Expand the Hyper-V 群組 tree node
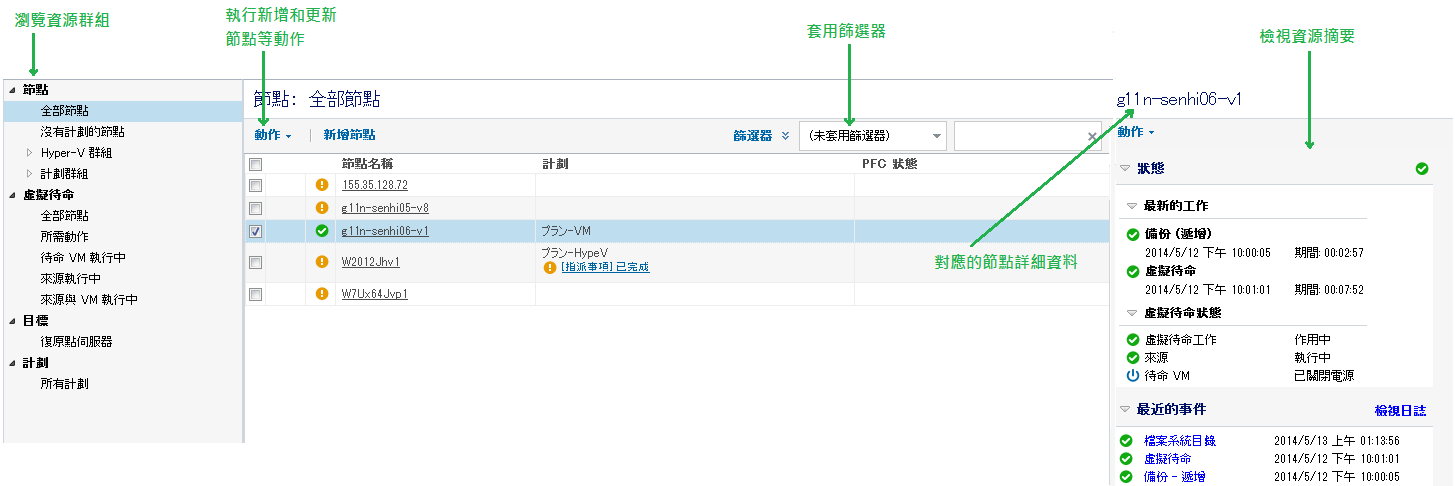The height and width of the screenshot is (486, 1455). coord(30,153)
